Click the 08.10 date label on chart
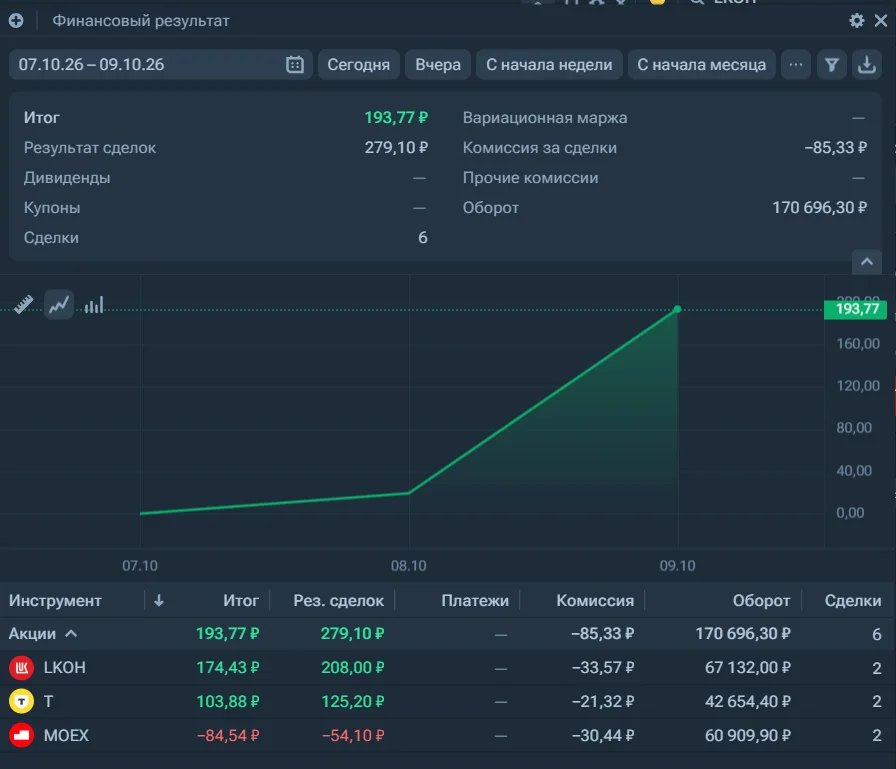Viewport: 896px width, 769px height. [x=409, y=566]
